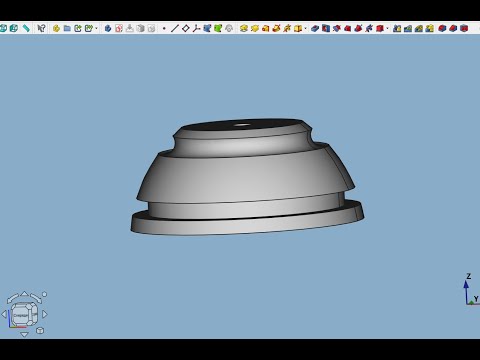Apply the Polar pattern tool
Image resolution: width=480 pixels, height=360 pixels.
coord(419,28)
